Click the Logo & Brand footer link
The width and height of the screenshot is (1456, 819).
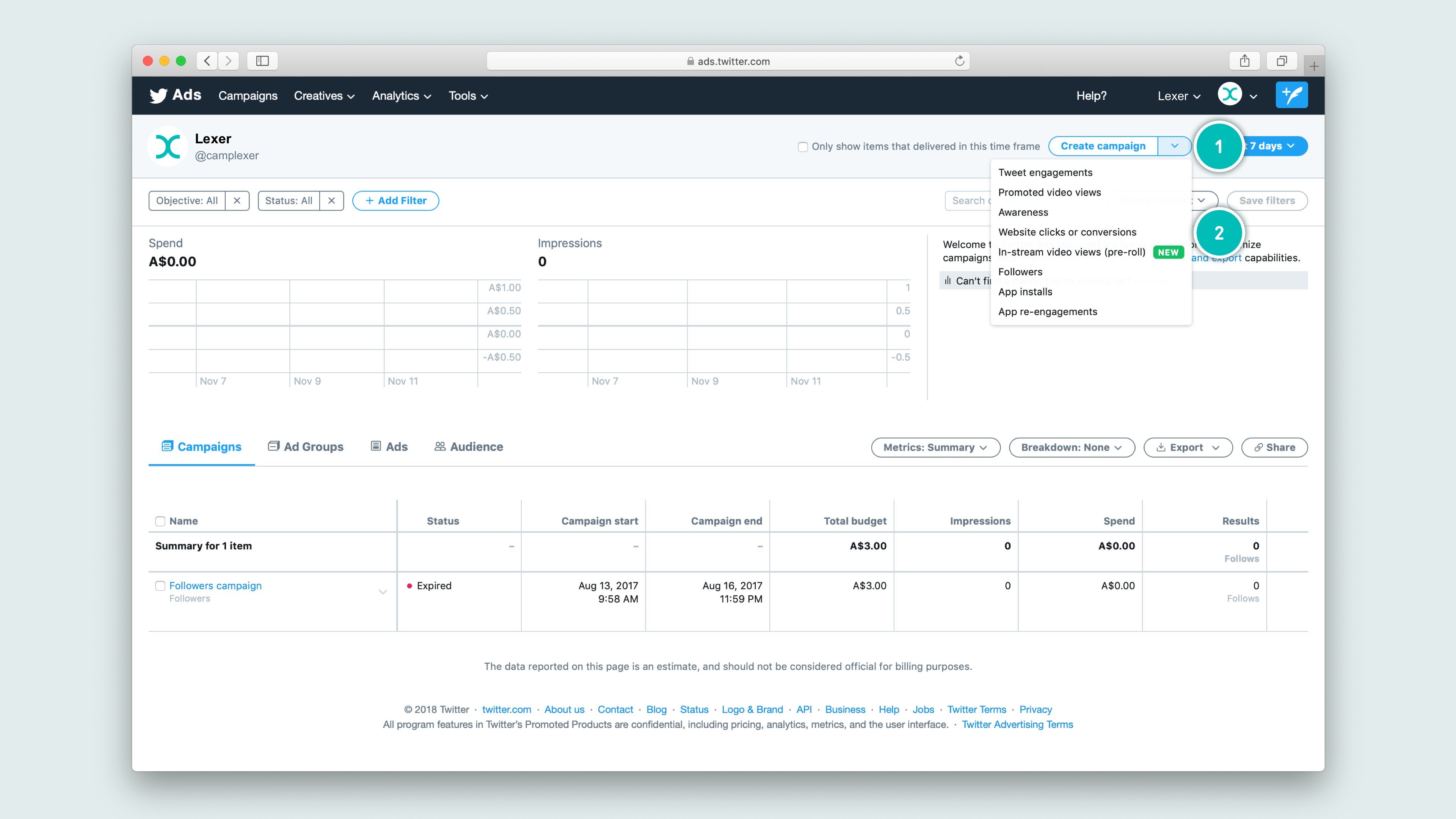(x=752, y=709)
